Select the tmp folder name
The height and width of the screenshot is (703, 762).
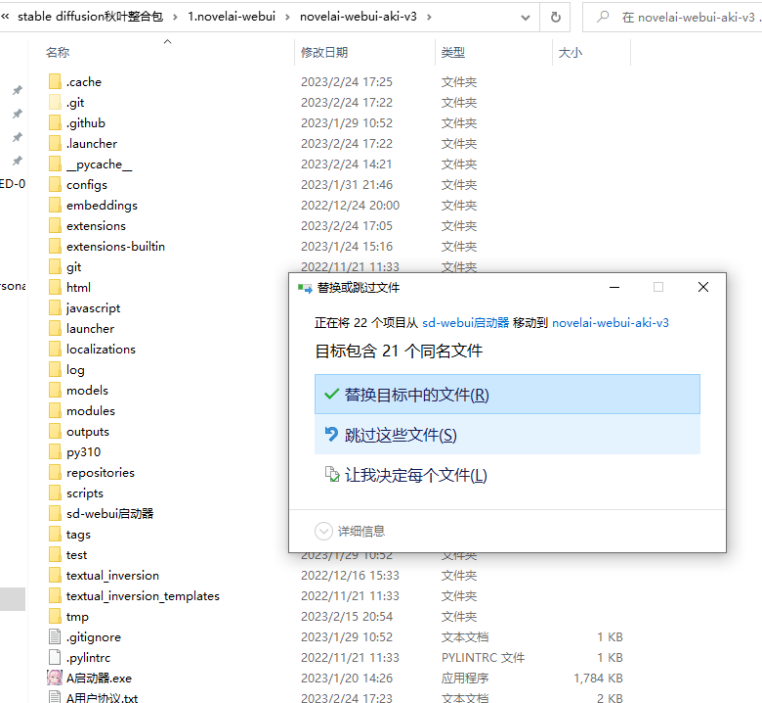coord(77,617)
